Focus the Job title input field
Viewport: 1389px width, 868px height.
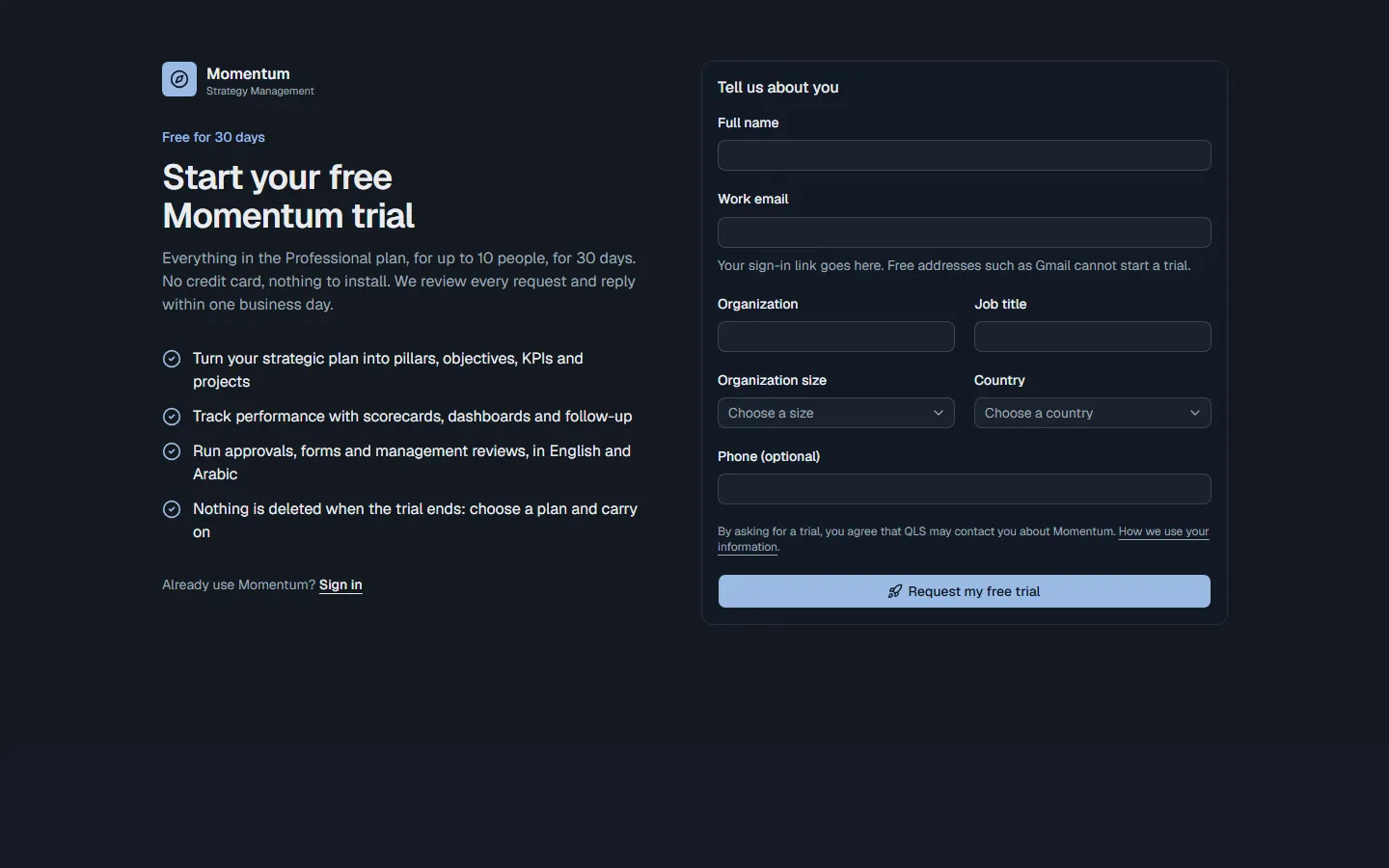(1093, 337)
